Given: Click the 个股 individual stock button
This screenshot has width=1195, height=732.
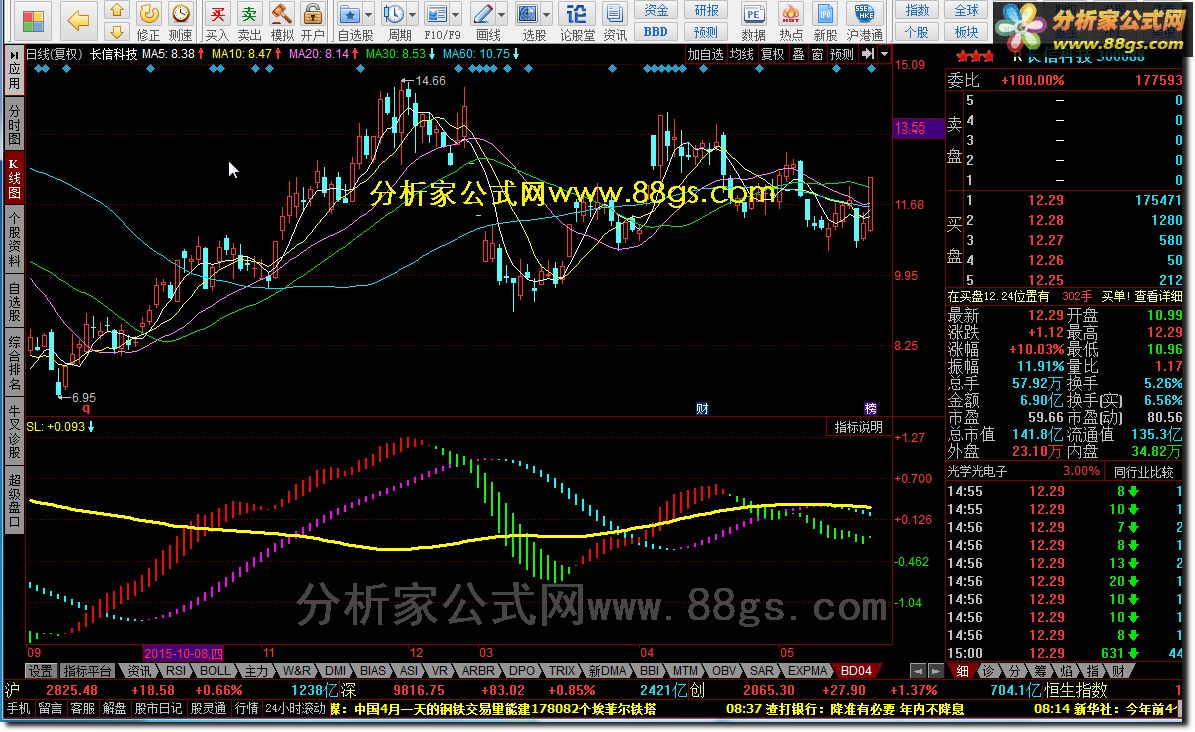Looking at the screenshot, I should 917,32.
